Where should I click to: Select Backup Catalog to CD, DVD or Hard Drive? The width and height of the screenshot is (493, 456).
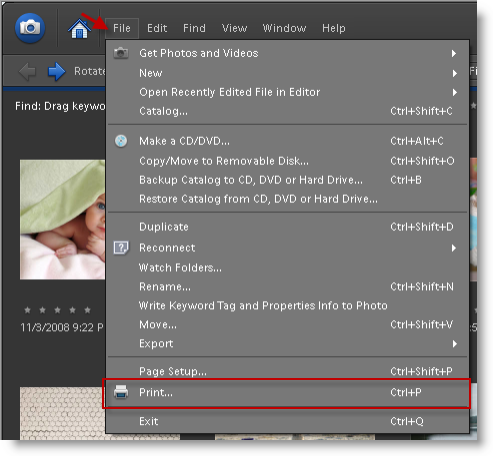click(287, 180)
